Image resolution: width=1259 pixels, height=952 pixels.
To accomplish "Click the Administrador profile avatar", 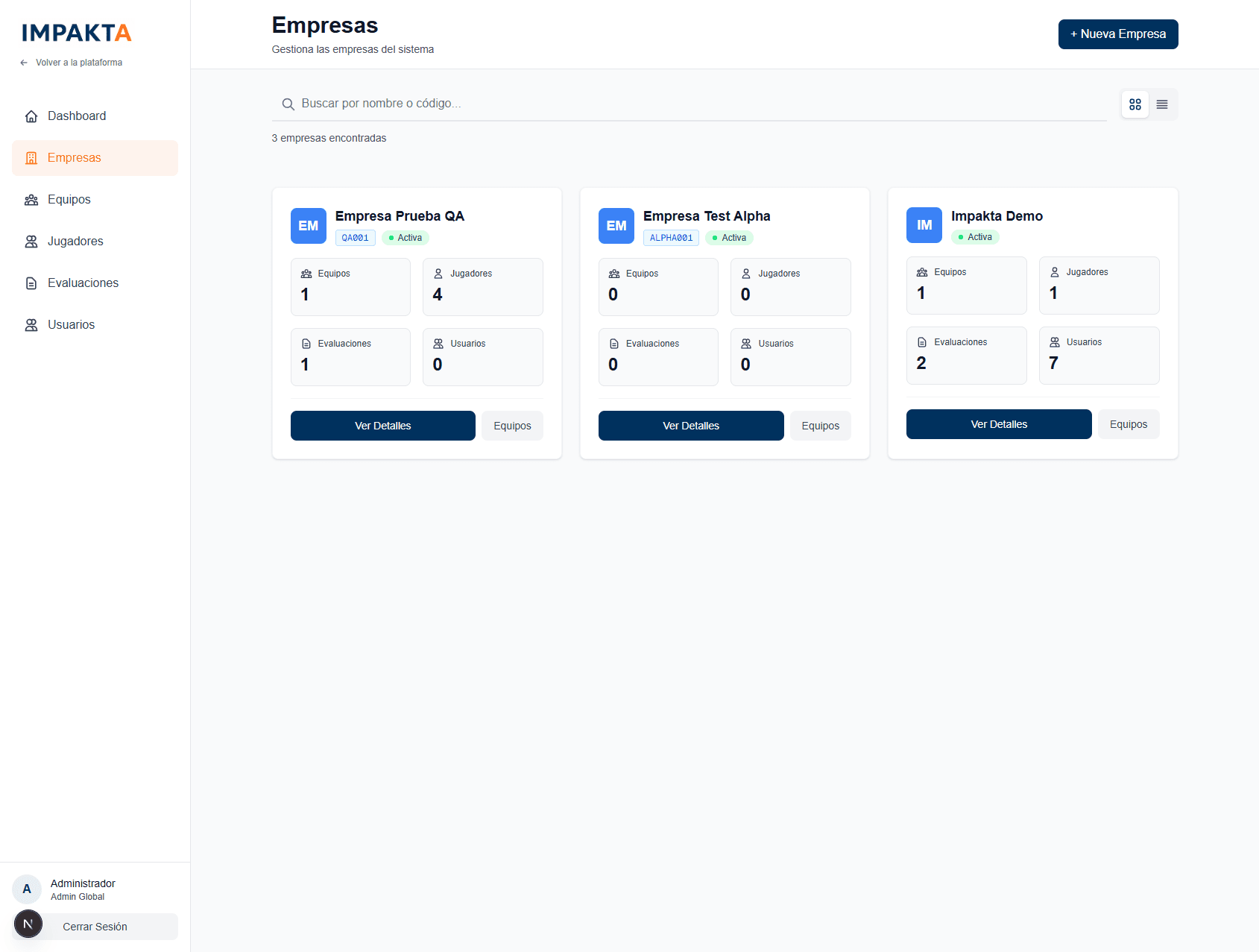I will pos(27,889).
